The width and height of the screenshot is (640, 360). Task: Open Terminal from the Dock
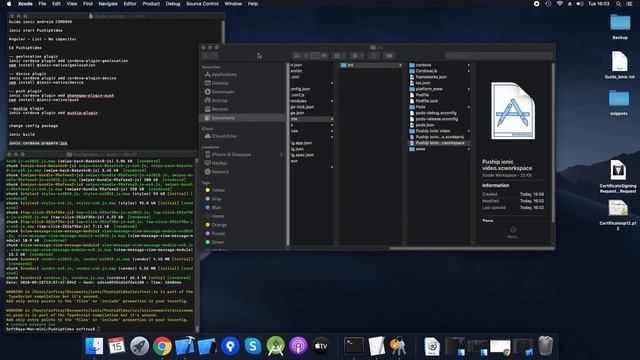click(354, 346)
